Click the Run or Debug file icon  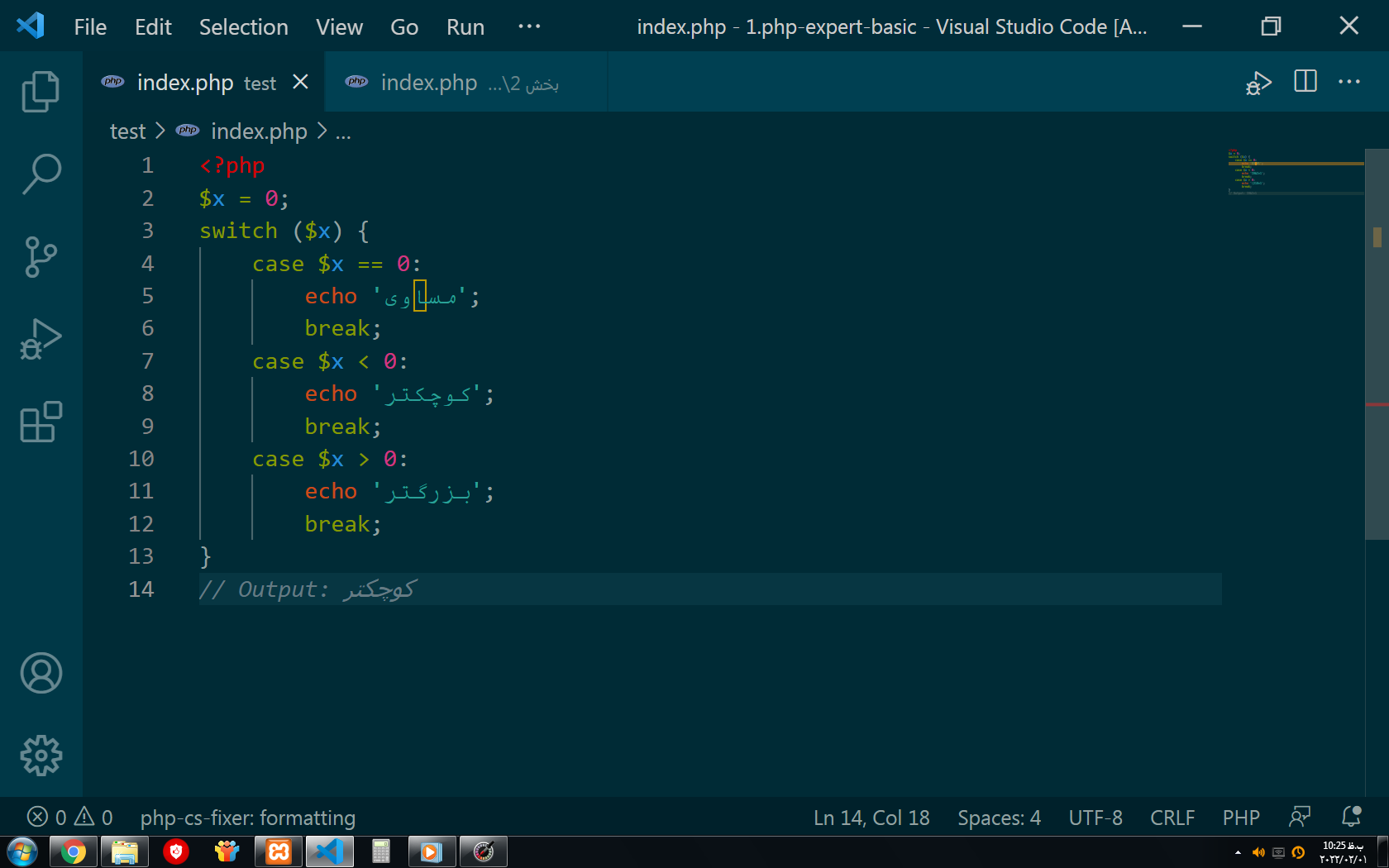tap(1258, 83)
